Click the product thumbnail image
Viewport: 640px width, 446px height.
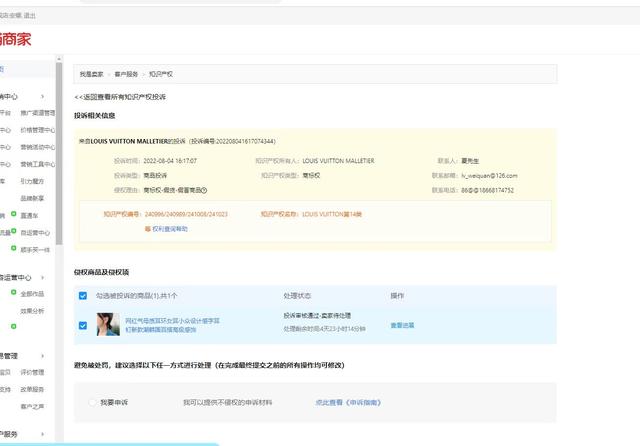point(108,324)
